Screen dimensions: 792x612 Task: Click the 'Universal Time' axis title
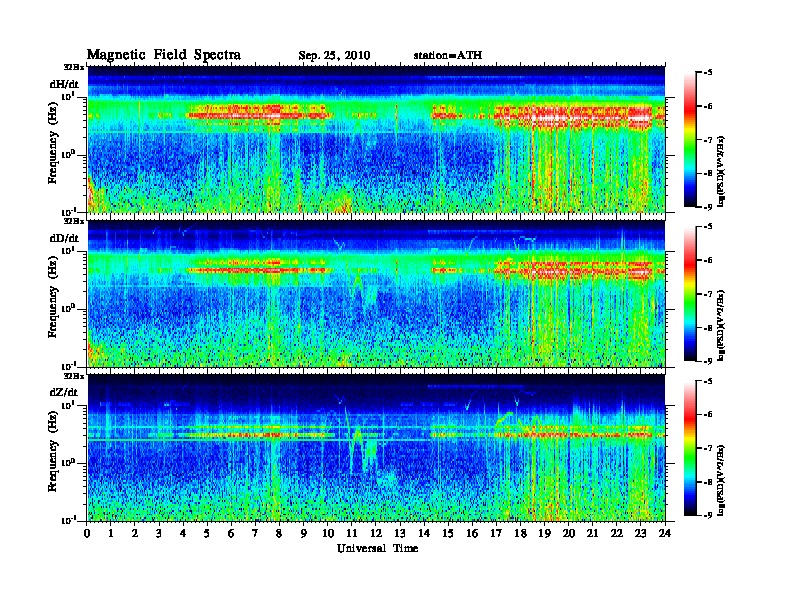click(x=377, y=548)
